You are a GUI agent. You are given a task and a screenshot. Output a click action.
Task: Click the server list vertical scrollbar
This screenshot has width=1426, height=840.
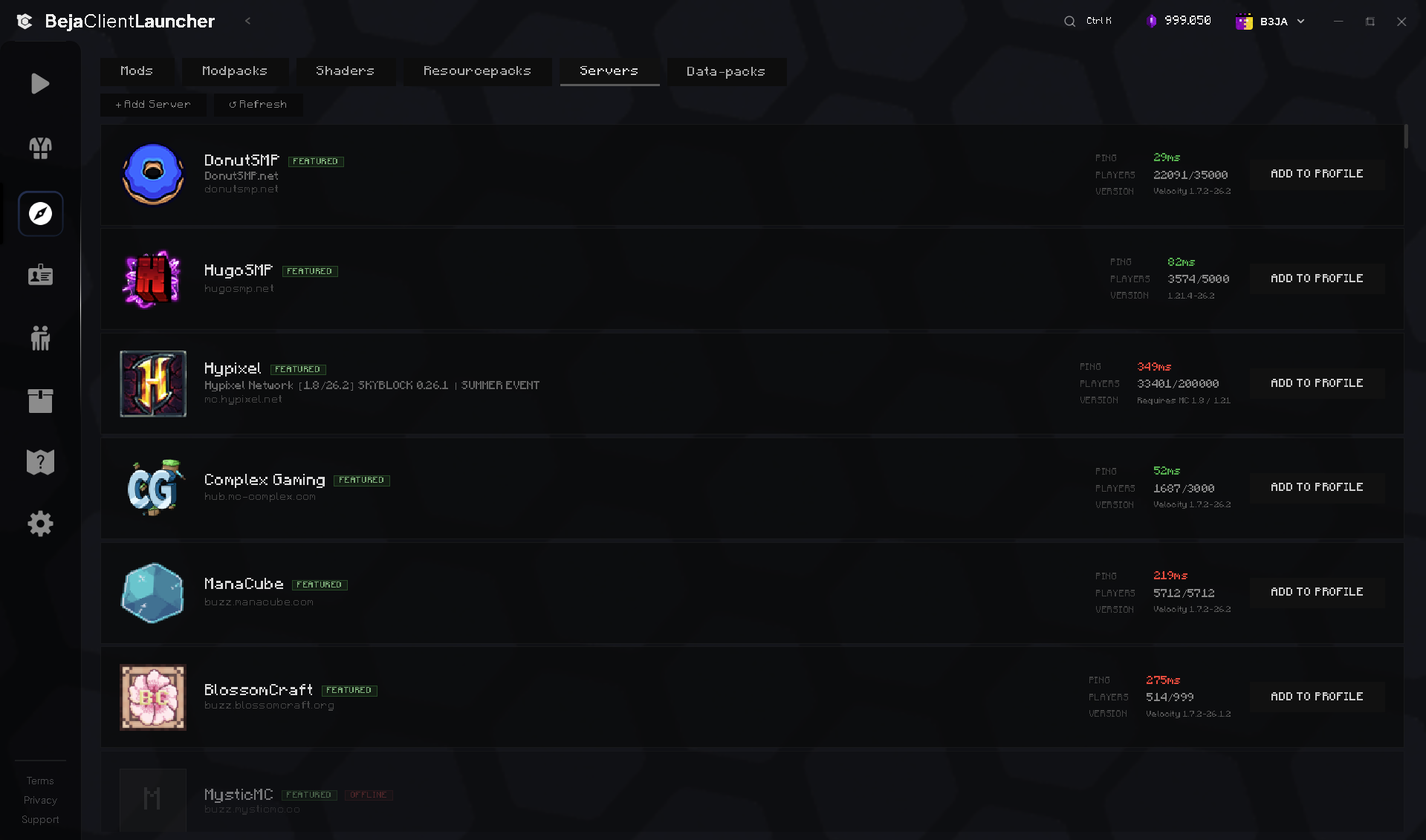[1406, 137]
